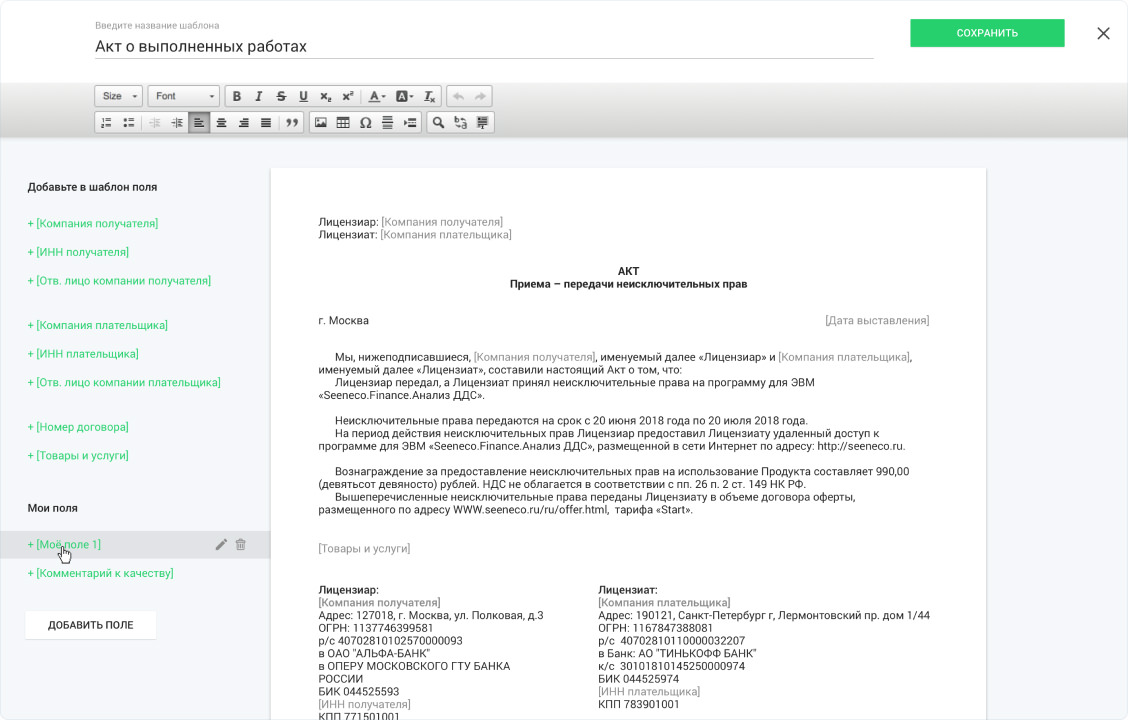Toggle bold formatting in the toolbar
Screen dimensions: 1128x720
point(237,96)
